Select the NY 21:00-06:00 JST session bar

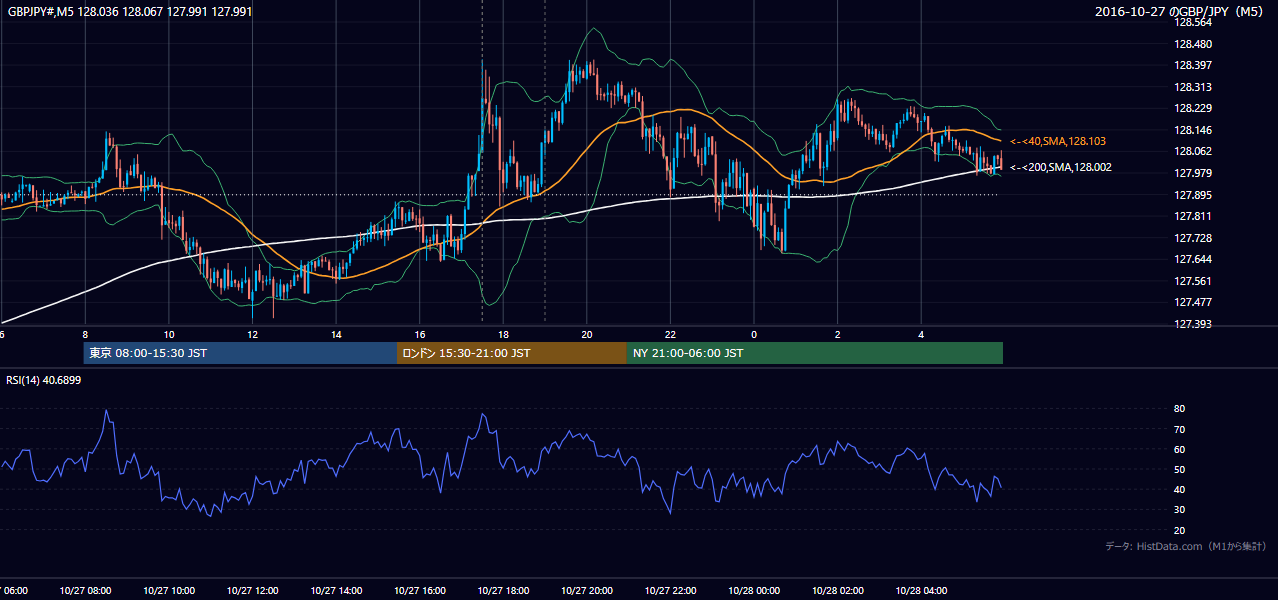click(x=815, y=353)
